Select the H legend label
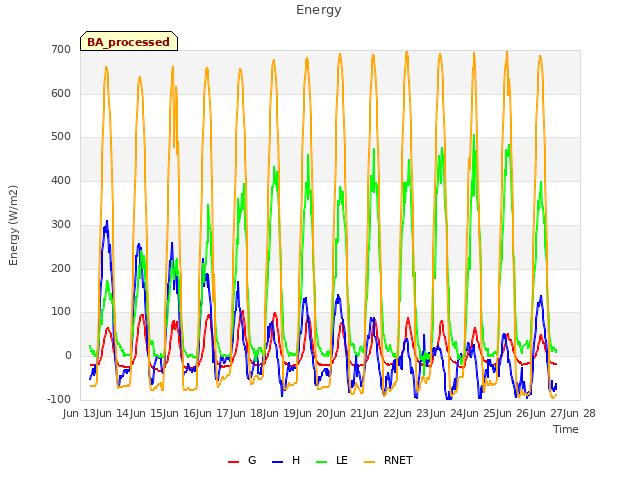 point(296,460)
